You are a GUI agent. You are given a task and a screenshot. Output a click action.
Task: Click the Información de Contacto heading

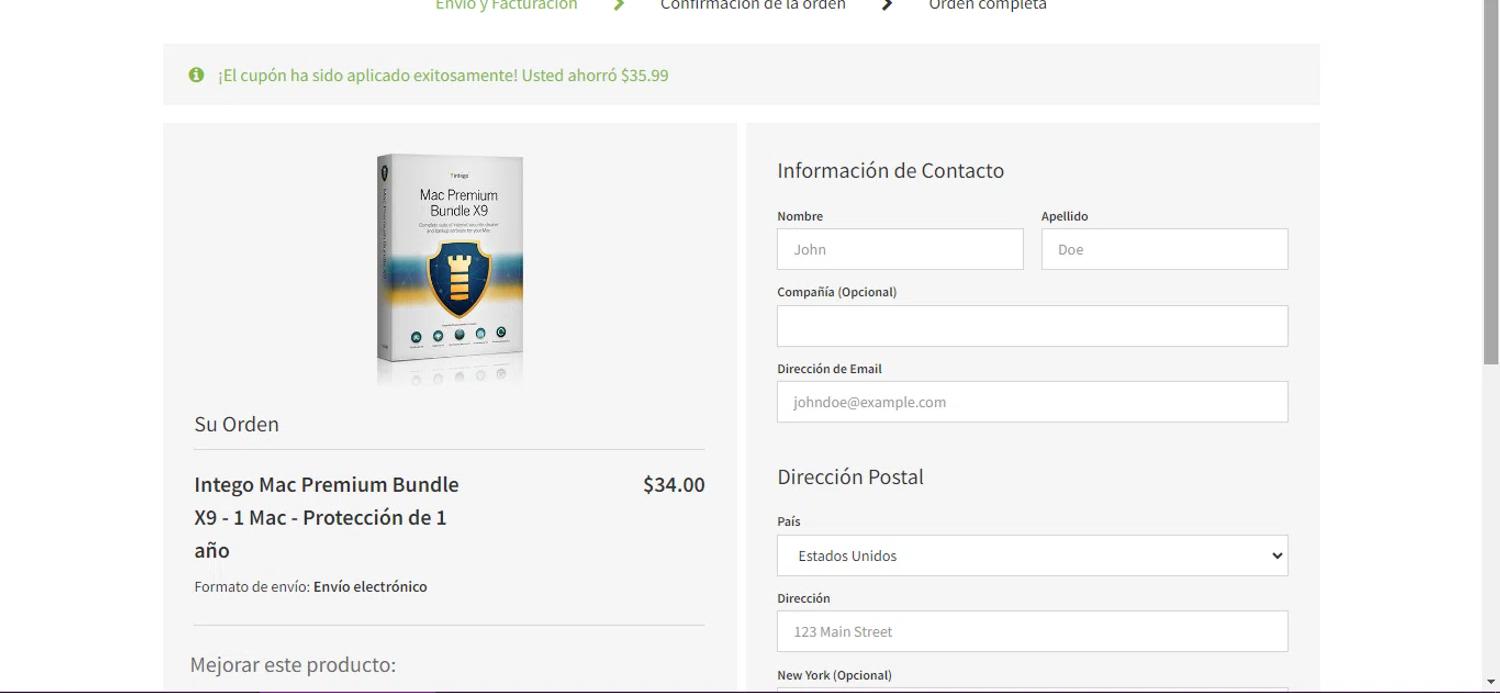pyautogui.click(x=890, y=171)
